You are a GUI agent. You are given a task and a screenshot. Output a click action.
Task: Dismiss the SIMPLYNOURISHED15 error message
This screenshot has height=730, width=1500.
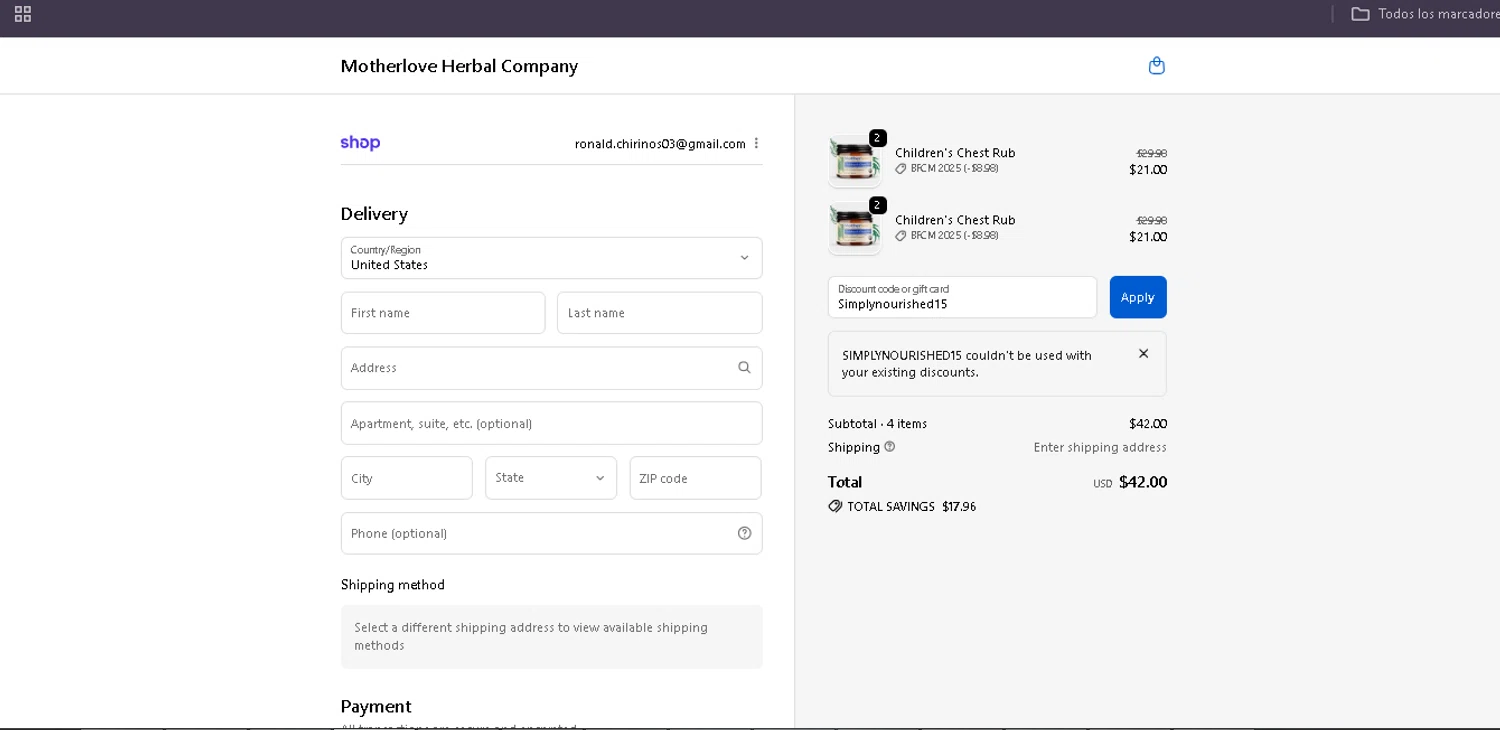tap(1143, 354)
